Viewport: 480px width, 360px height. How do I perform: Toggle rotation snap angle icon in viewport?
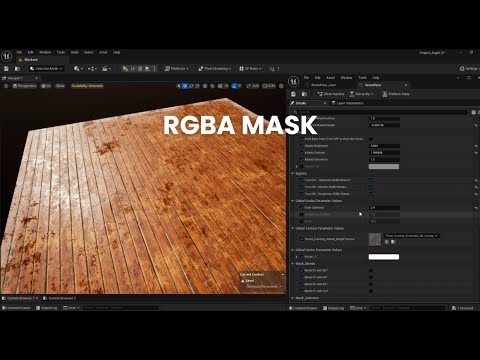tap(234, 86)
